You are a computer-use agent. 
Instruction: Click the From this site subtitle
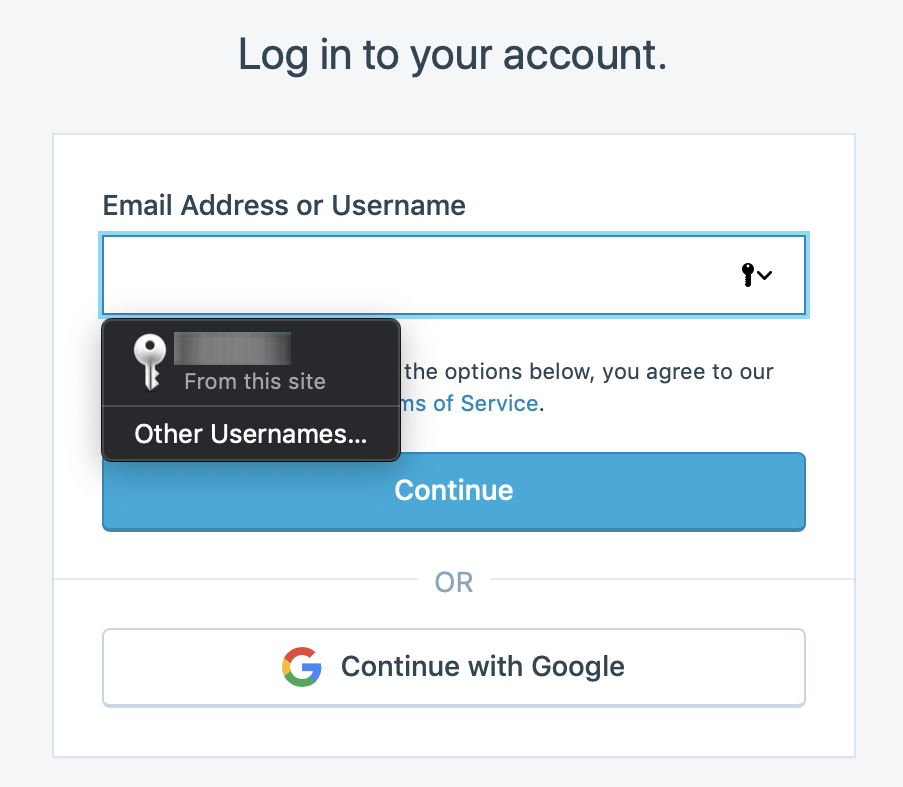pos(255,381)
